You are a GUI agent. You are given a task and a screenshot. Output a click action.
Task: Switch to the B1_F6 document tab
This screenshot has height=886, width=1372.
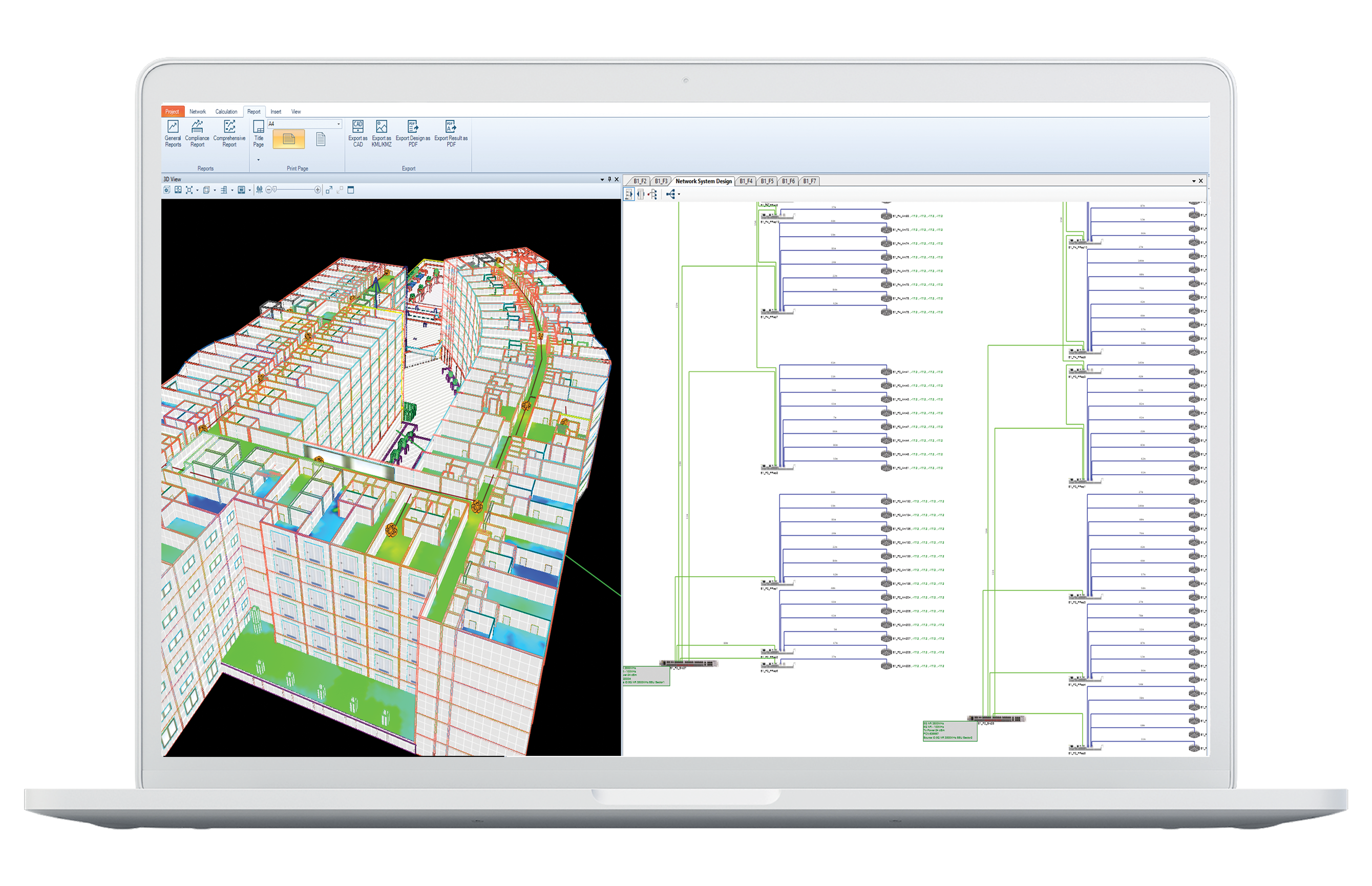788,181
